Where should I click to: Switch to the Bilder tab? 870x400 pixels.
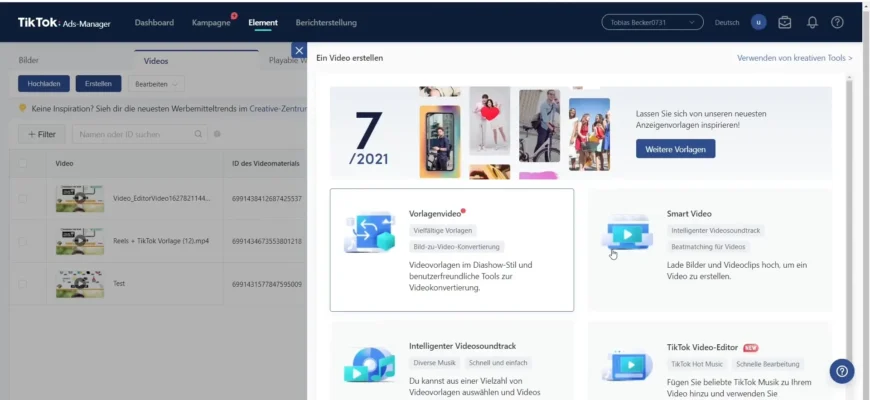pos(29,60)
